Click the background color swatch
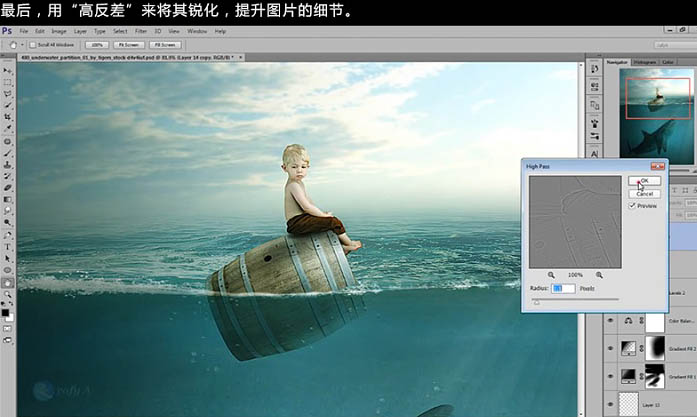Image resolution: width=697 pixels, height=417 pixels. tap(10, 317)
